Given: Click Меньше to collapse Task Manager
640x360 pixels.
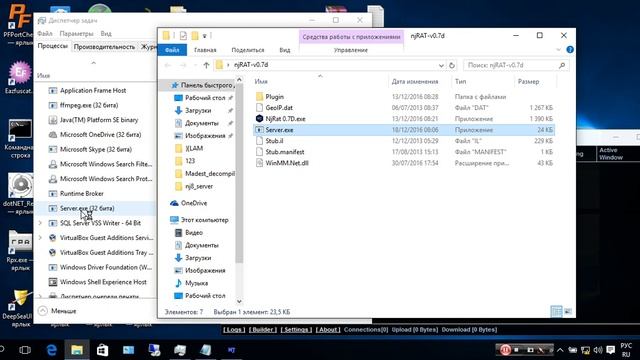Looking at the screenshot, I should (57, 311).
